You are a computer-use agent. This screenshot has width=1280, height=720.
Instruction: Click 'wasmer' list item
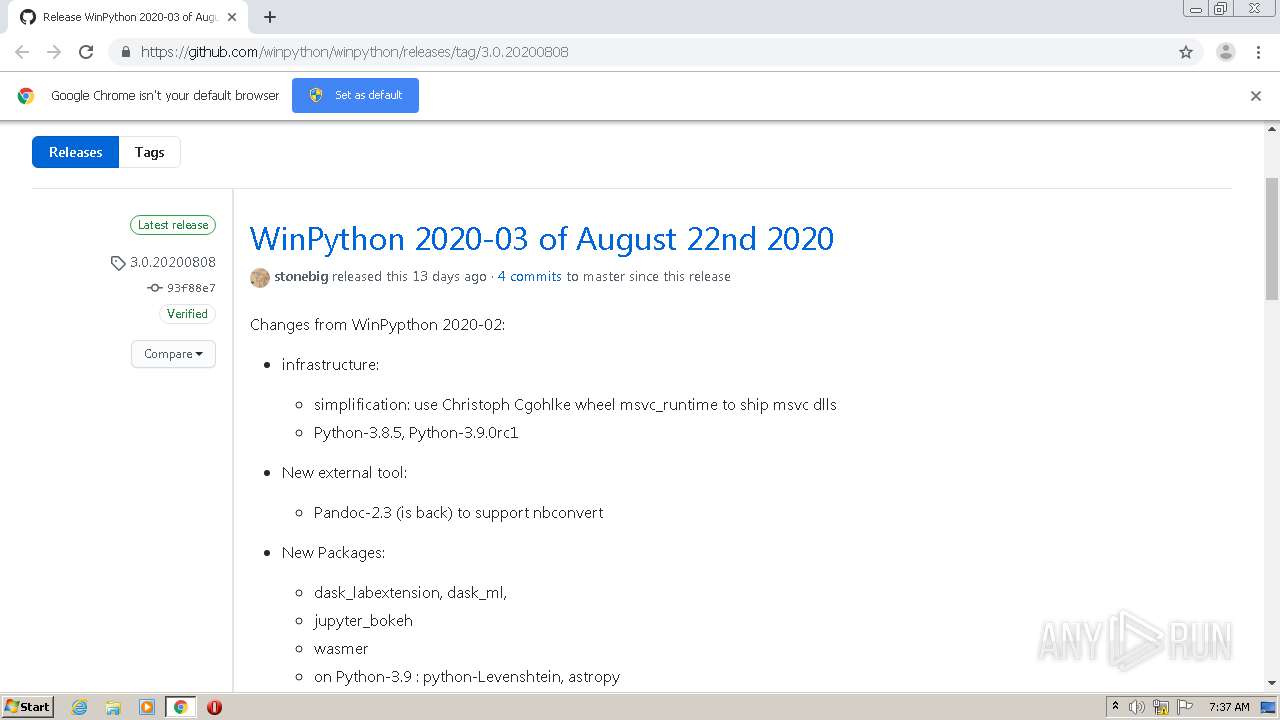(341, 648)
